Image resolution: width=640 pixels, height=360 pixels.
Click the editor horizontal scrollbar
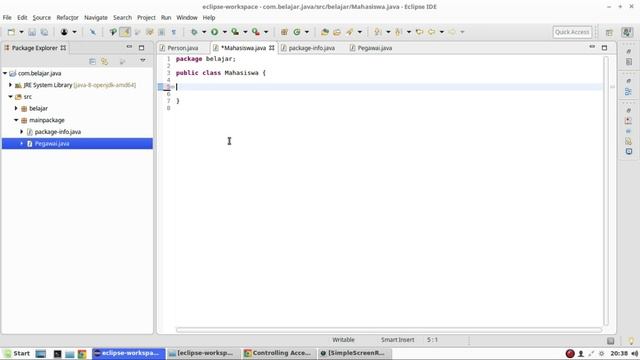point(389,329)
